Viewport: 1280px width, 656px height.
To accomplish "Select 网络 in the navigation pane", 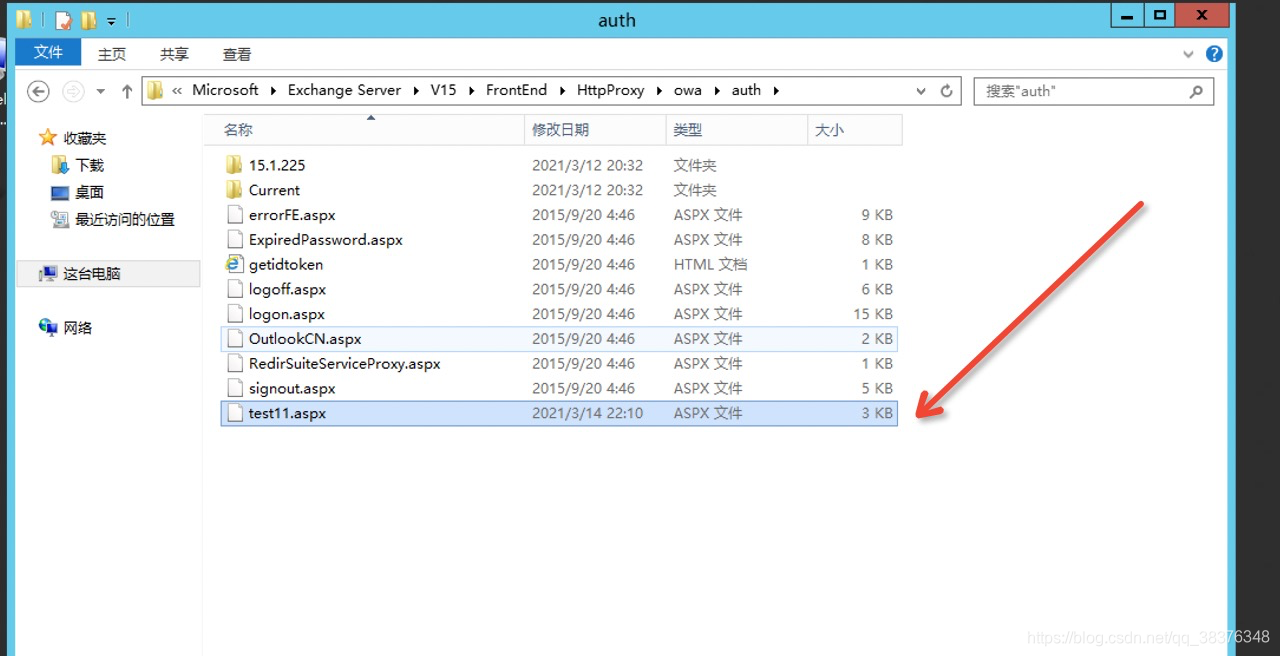I will 77,327.
